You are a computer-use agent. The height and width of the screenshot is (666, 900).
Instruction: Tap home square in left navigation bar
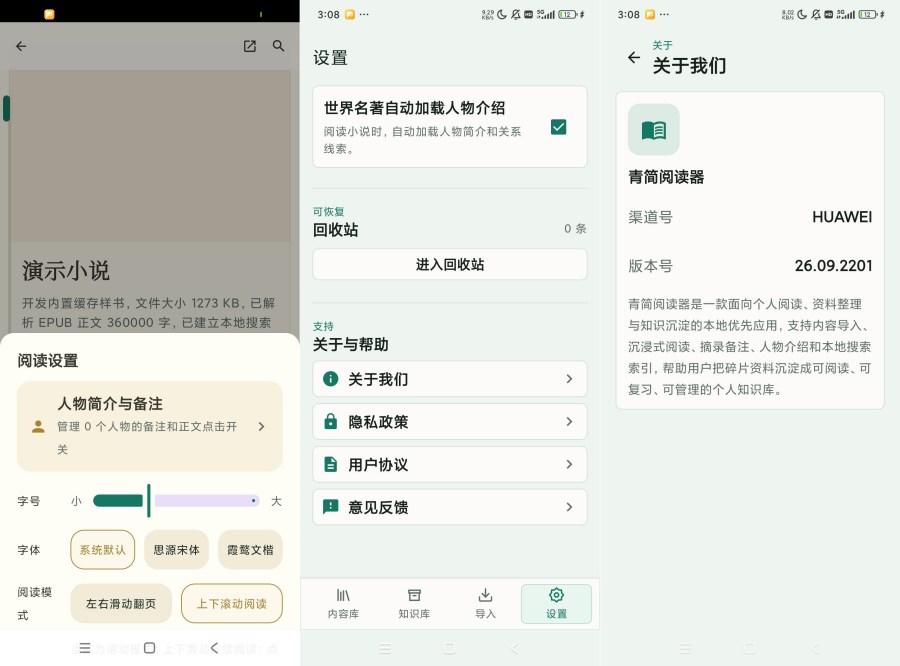tap(150, 648)
